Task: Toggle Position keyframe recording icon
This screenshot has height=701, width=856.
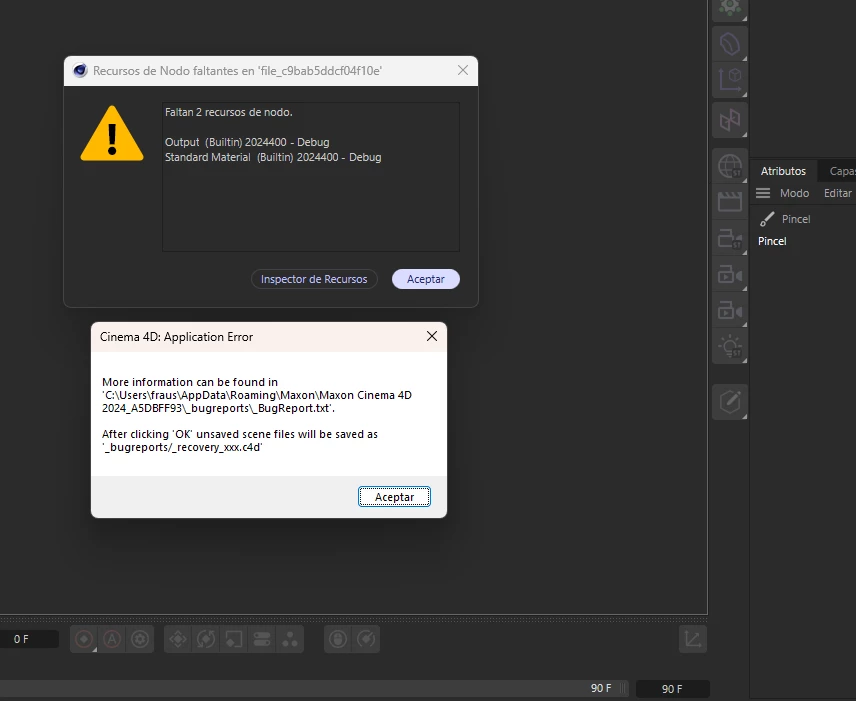Action: tap(178, 639)
